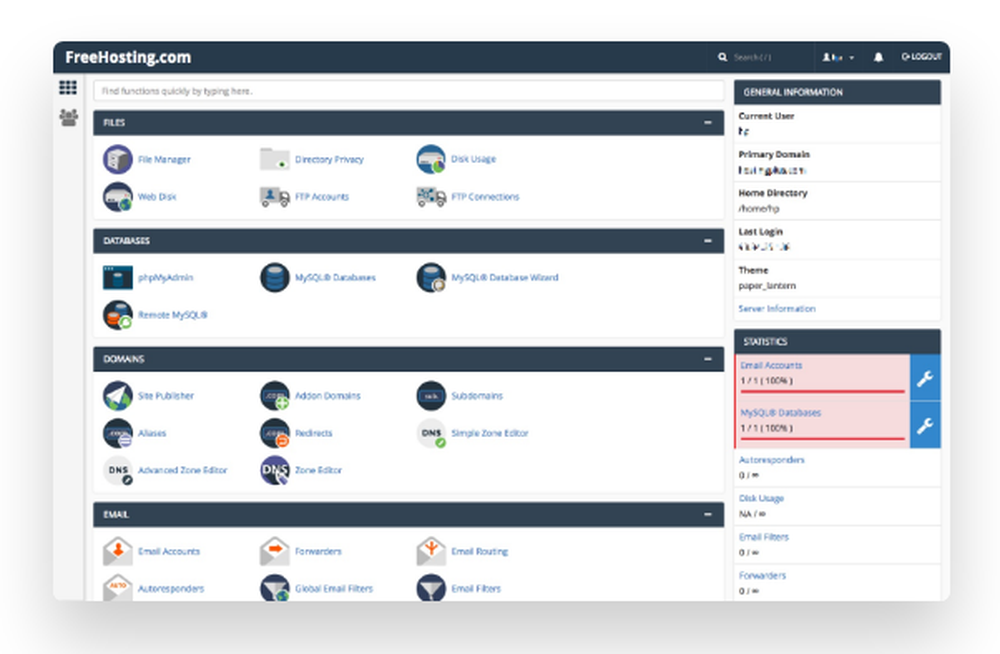The image size is (1000, 654).
Task: Open the Disk Usage icon in Files
Action: tap(431, 159)
